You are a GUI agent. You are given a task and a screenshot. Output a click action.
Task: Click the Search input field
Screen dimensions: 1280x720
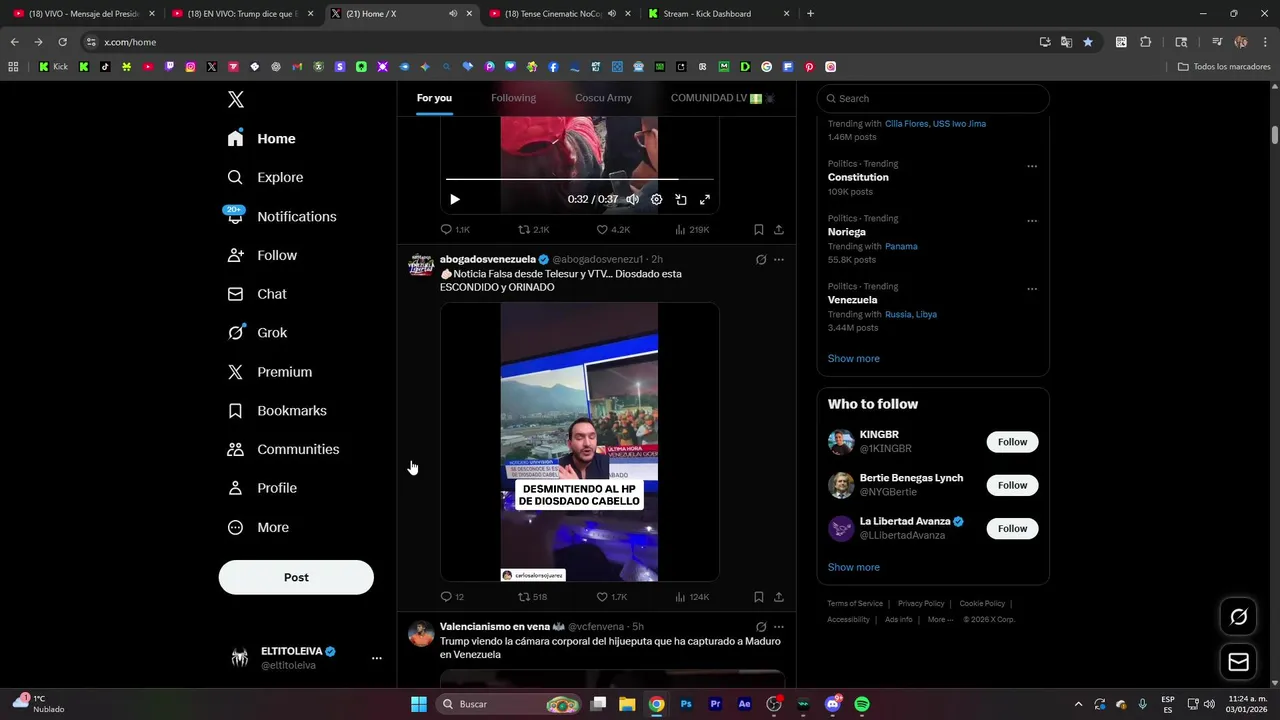click(933, 98)
